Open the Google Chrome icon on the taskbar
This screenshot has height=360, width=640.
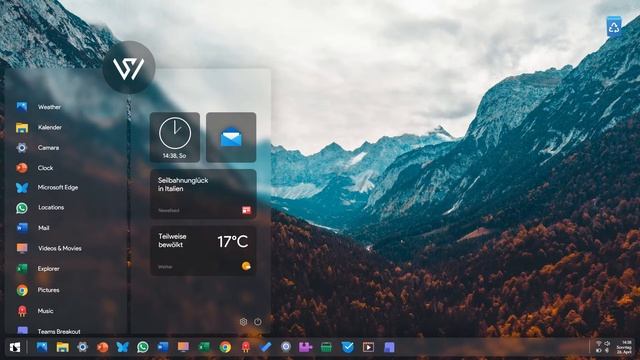(225, 347)
